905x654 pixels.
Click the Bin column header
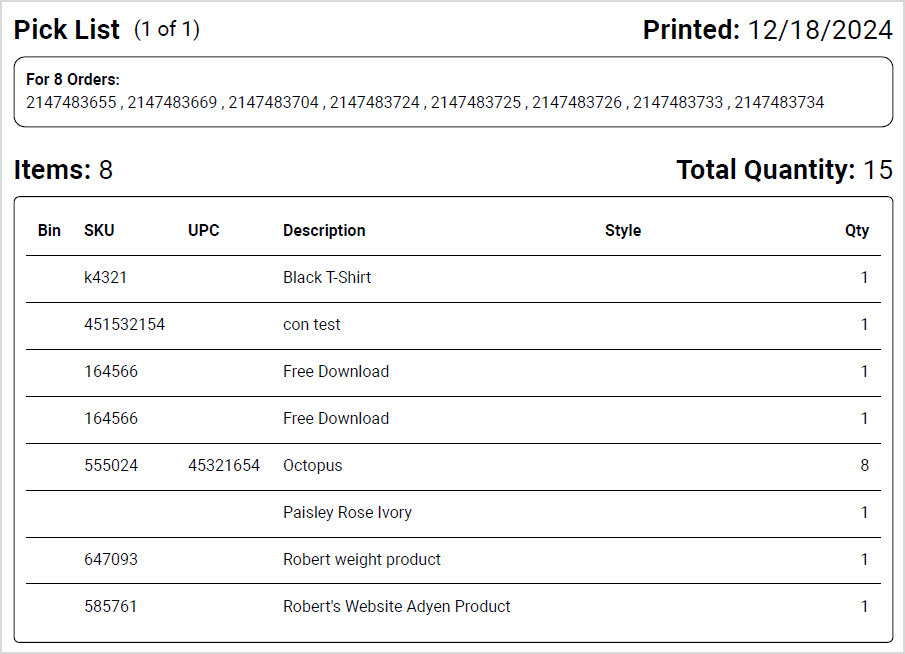(x=49, y=230)
